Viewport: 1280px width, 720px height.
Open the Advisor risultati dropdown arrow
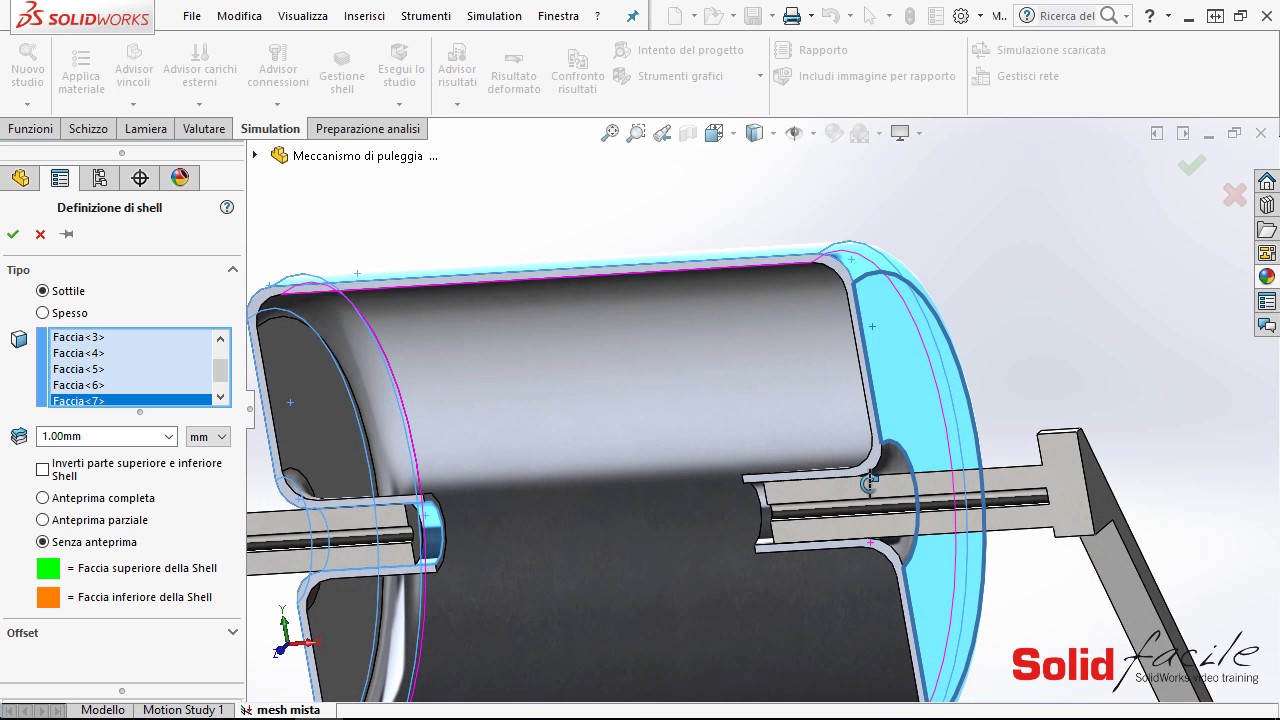(x=457, y=103)
